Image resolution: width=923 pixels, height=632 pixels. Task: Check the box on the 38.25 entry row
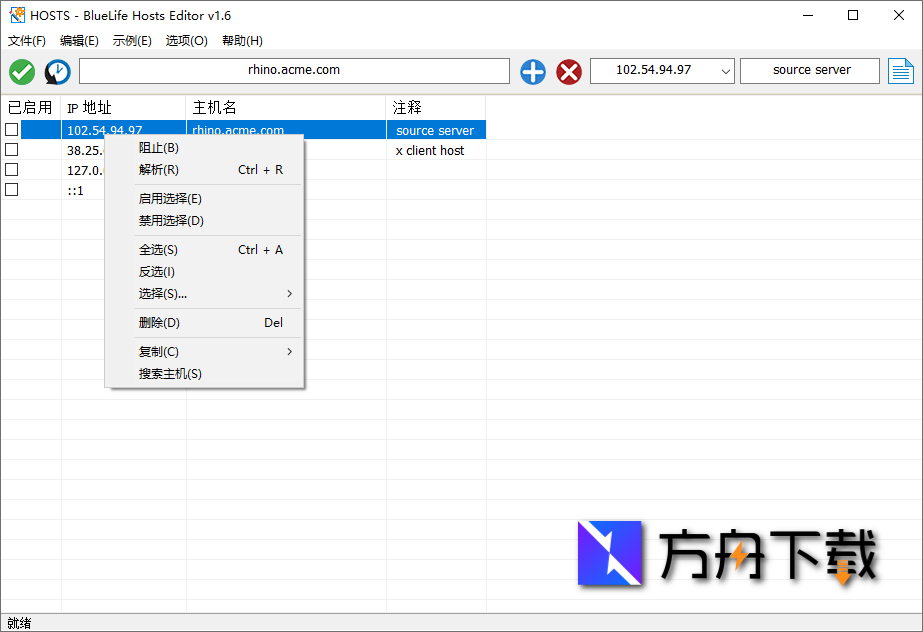tap(11, 148)
